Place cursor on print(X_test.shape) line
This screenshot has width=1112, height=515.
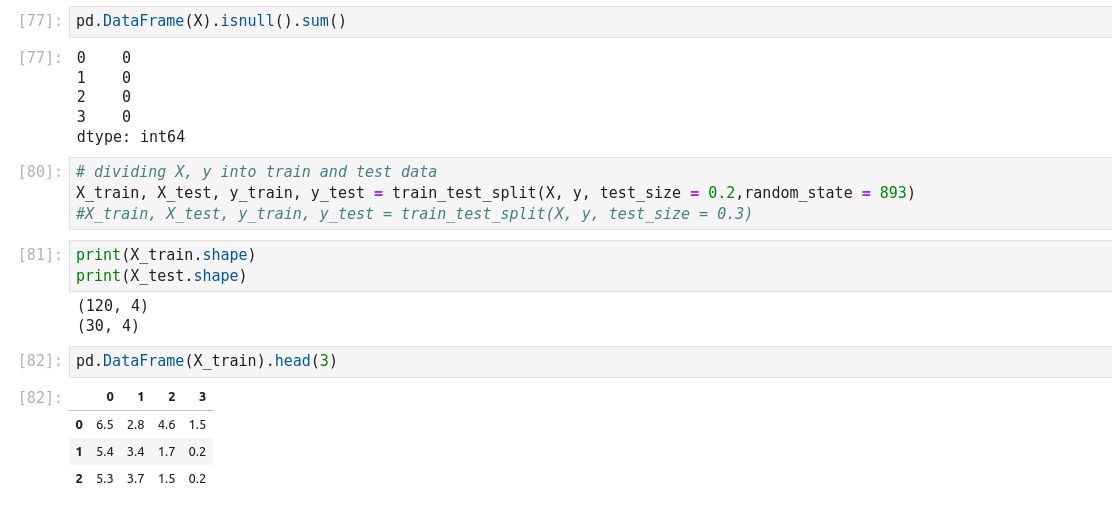pos(161,276)
